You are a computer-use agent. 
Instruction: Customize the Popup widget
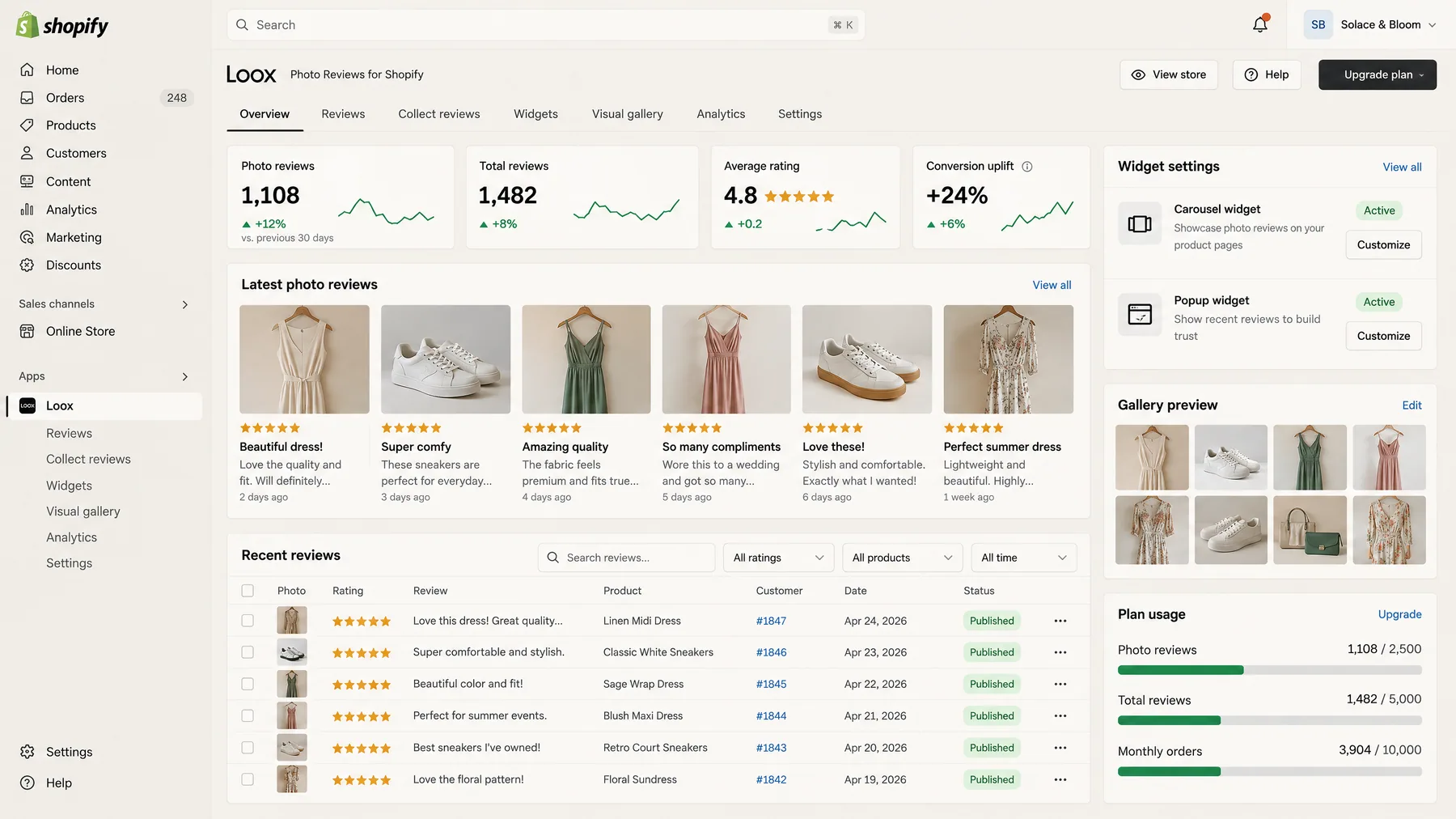pos(1383,336)
